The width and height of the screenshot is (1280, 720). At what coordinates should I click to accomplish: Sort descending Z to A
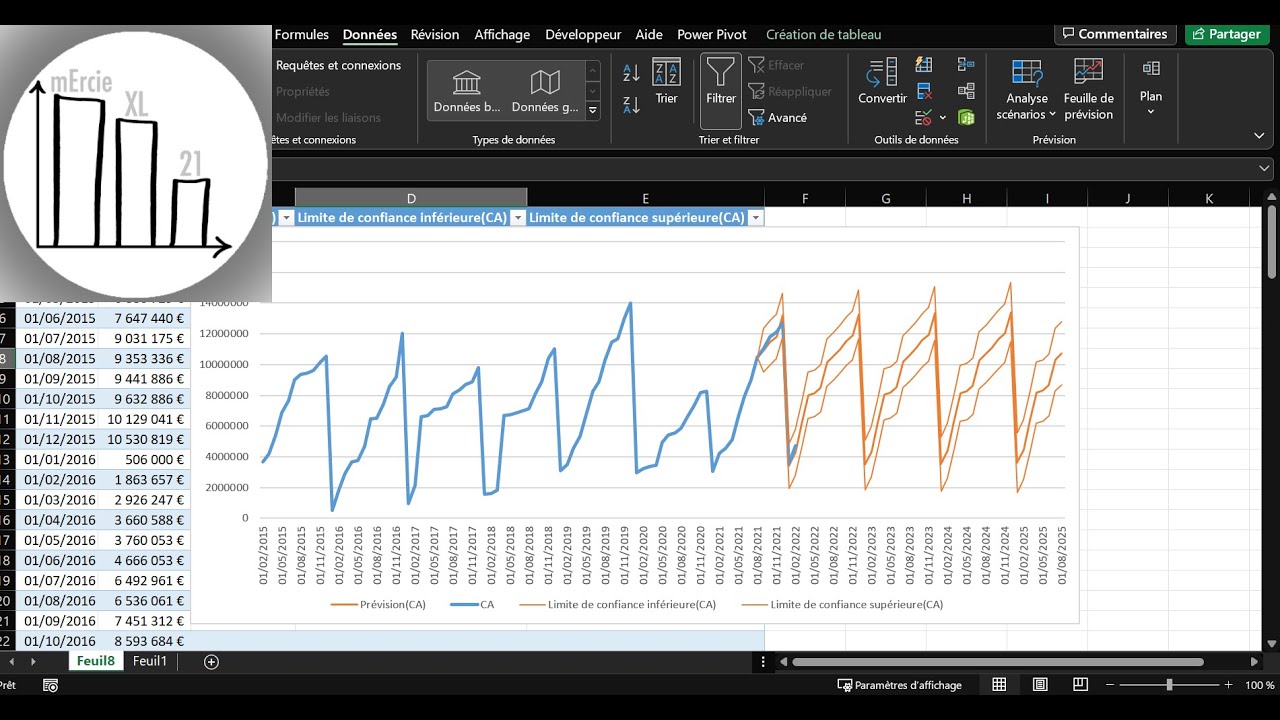[x=631, y=105]
